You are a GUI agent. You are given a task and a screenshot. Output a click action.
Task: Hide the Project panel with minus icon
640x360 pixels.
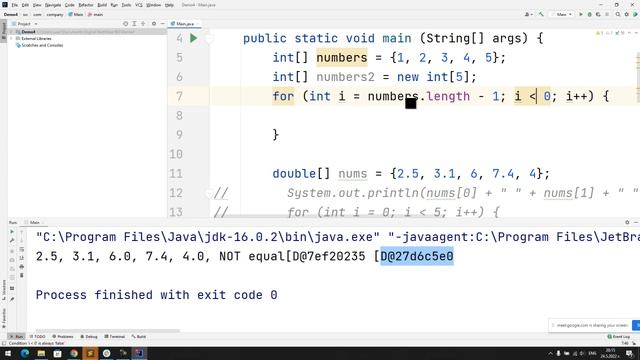[x=162, y=24]
